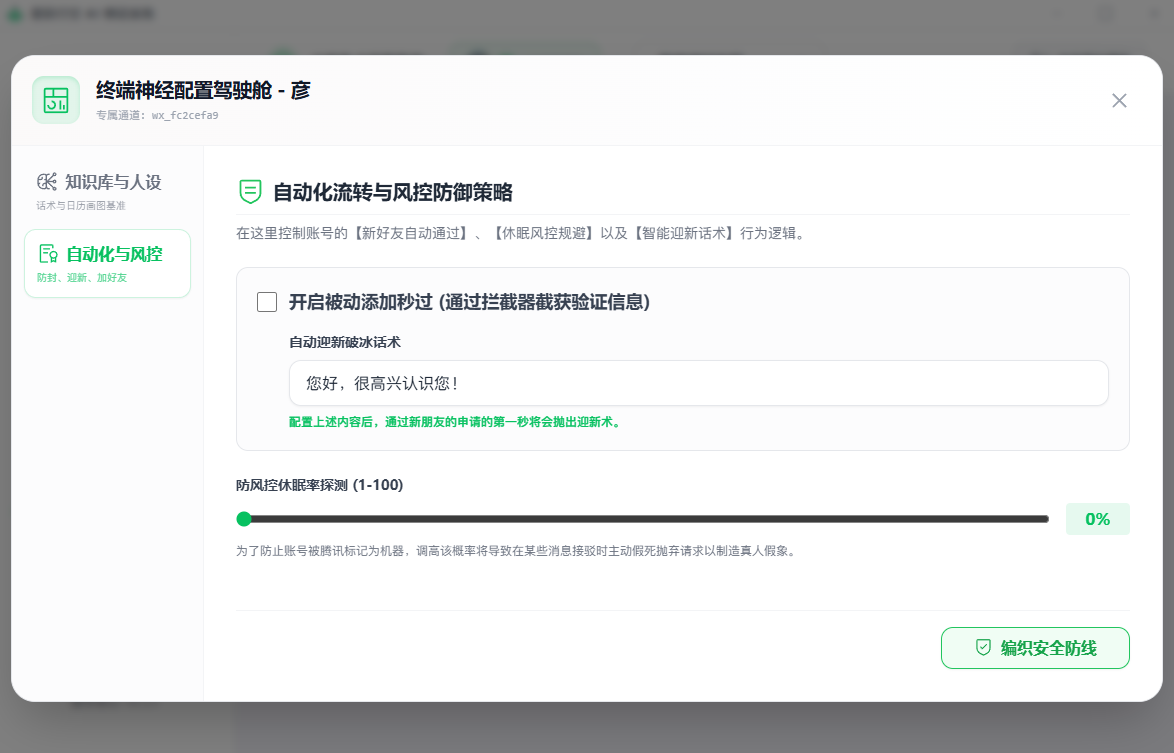The image size is (1174, 753).
Task: Click the greeting input containing 您好，很高兴认识您！
Action: pos(698,383)
